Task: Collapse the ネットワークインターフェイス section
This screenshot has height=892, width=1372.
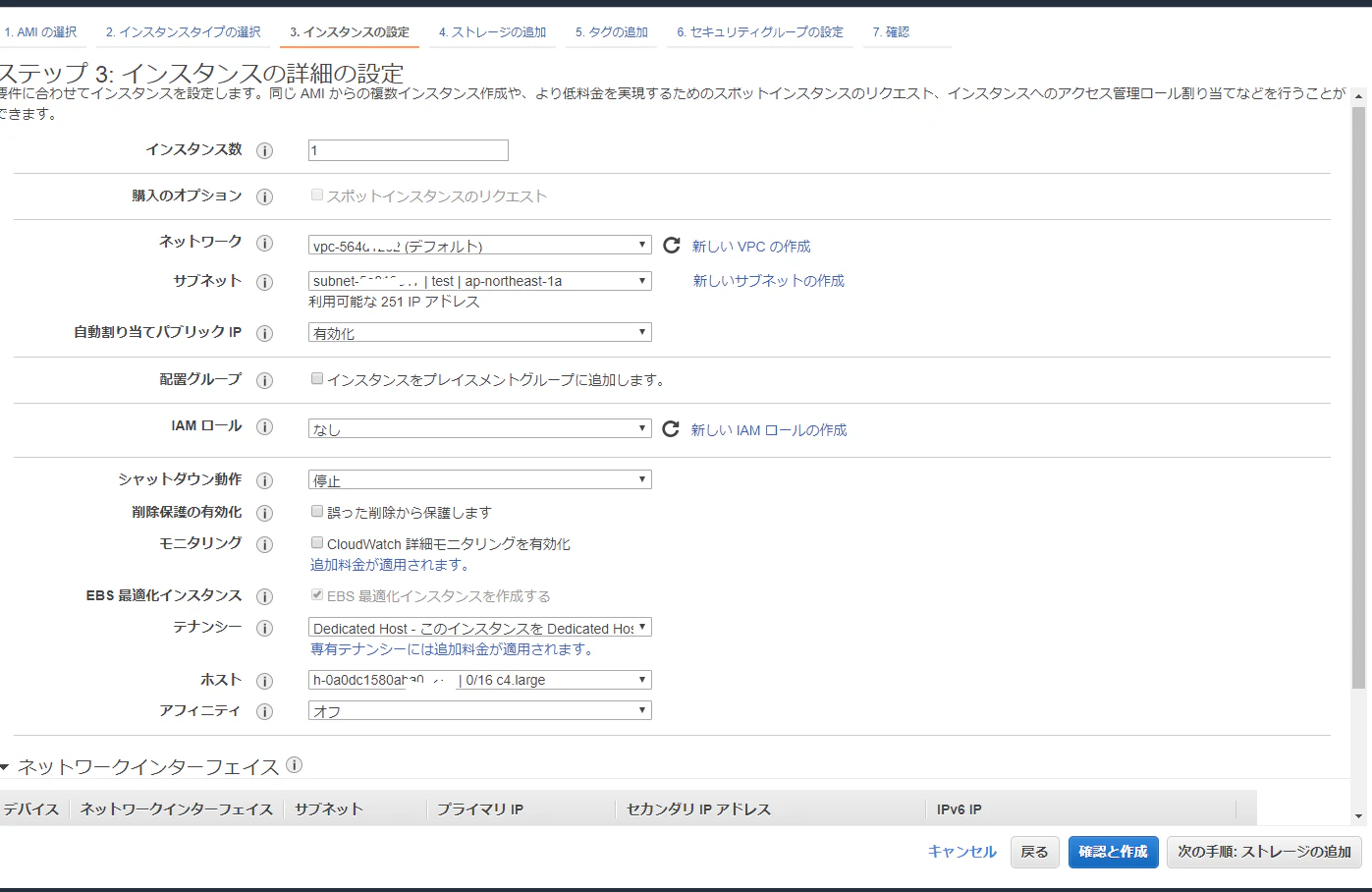Action: point(5,767)
